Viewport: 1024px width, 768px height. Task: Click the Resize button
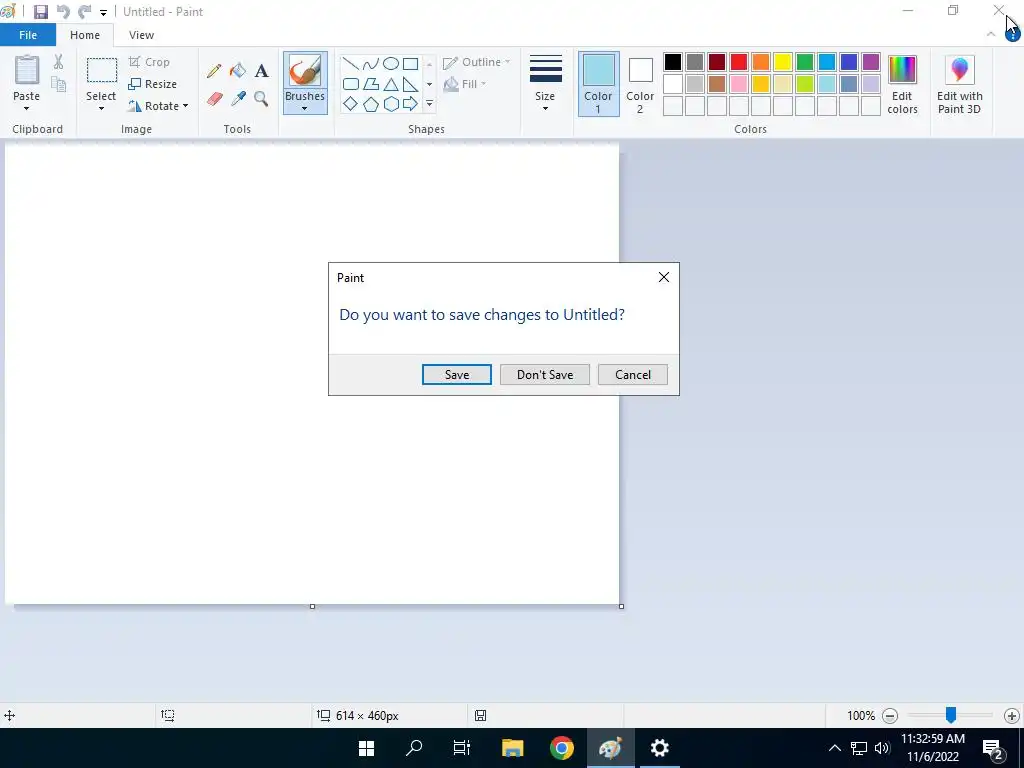coord(152,84)
